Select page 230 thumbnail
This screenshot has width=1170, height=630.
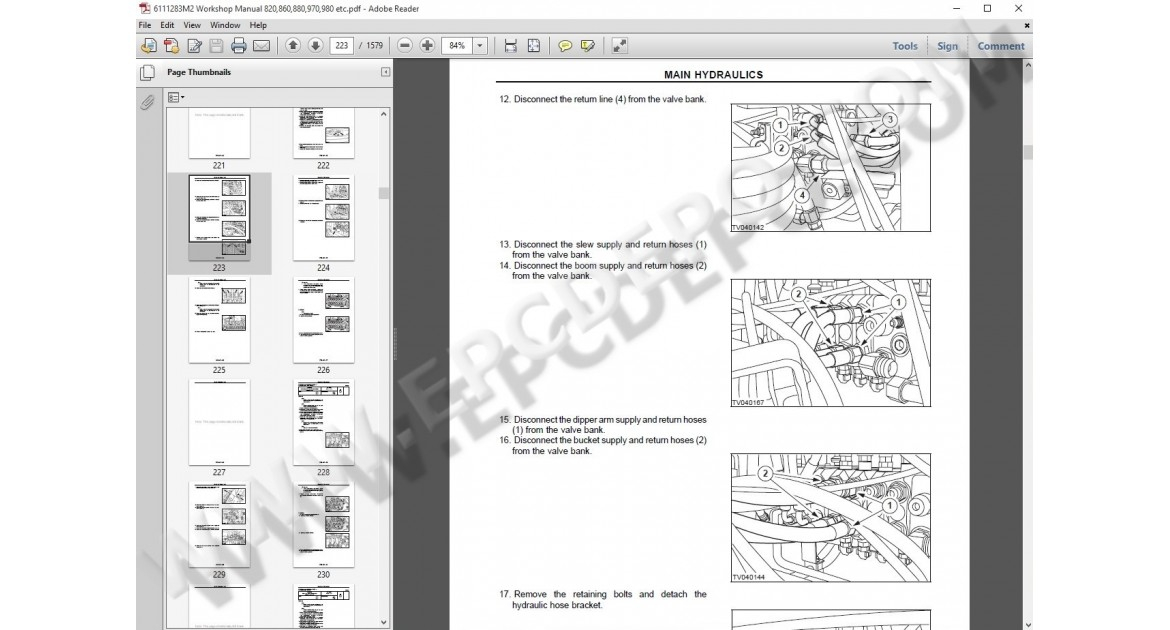pyautogui.click(x=324, y=525)
